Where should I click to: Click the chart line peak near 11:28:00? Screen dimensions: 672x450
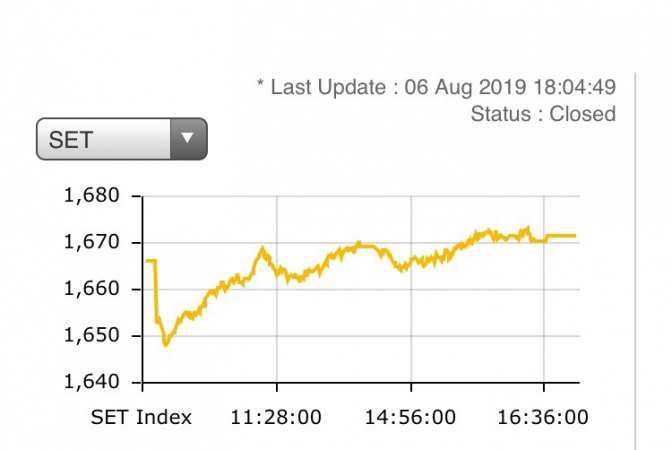coord(263,248)
